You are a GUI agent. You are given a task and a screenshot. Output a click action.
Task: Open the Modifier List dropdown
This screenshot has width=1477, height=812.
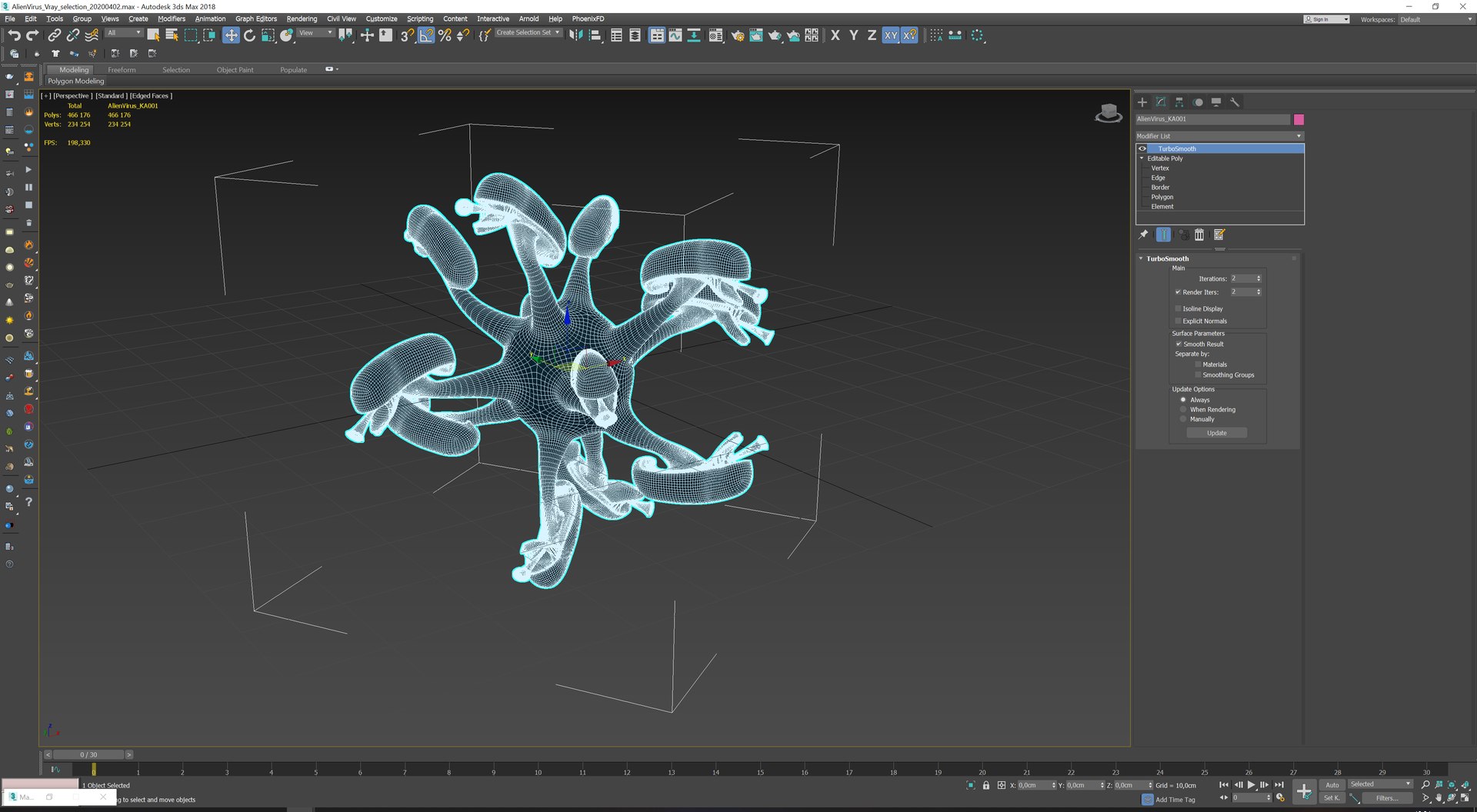click(1220, 136)
